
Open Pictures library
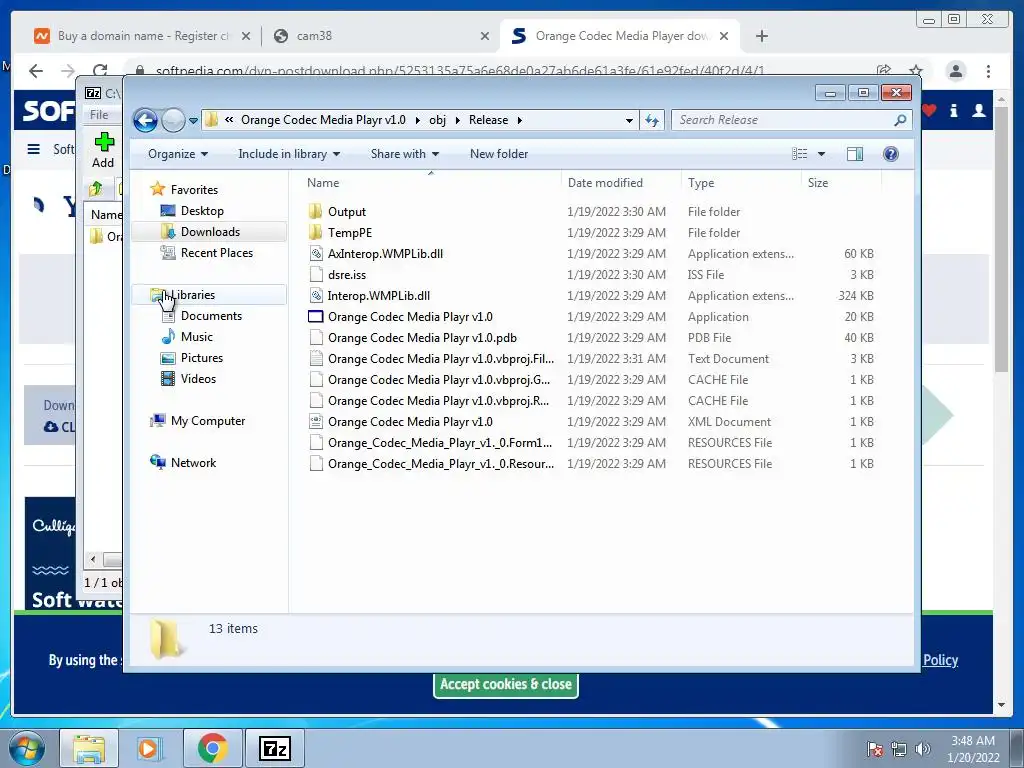pos(201,358)
